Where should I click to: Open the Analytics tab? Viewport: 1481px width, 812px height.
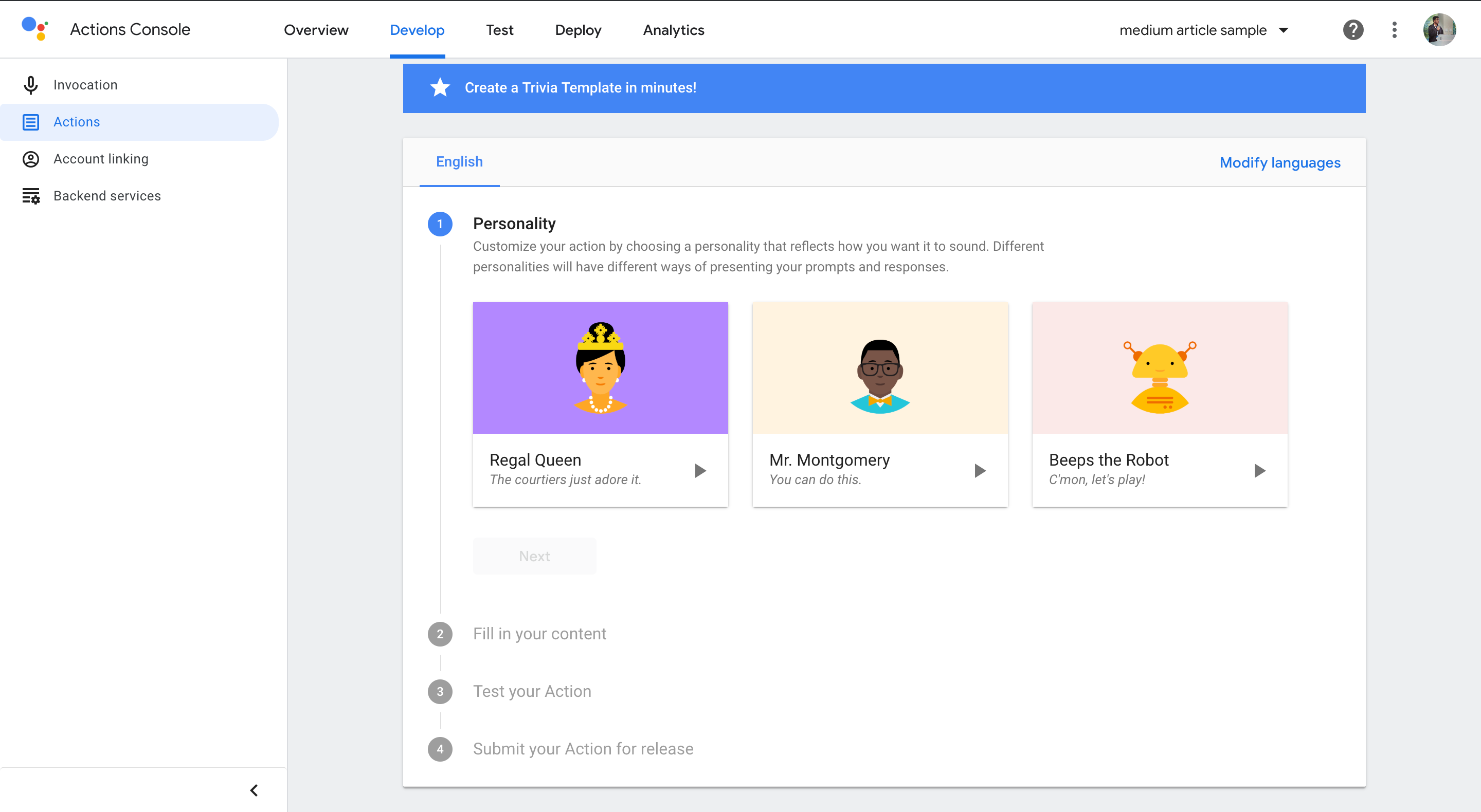point(673,30)
